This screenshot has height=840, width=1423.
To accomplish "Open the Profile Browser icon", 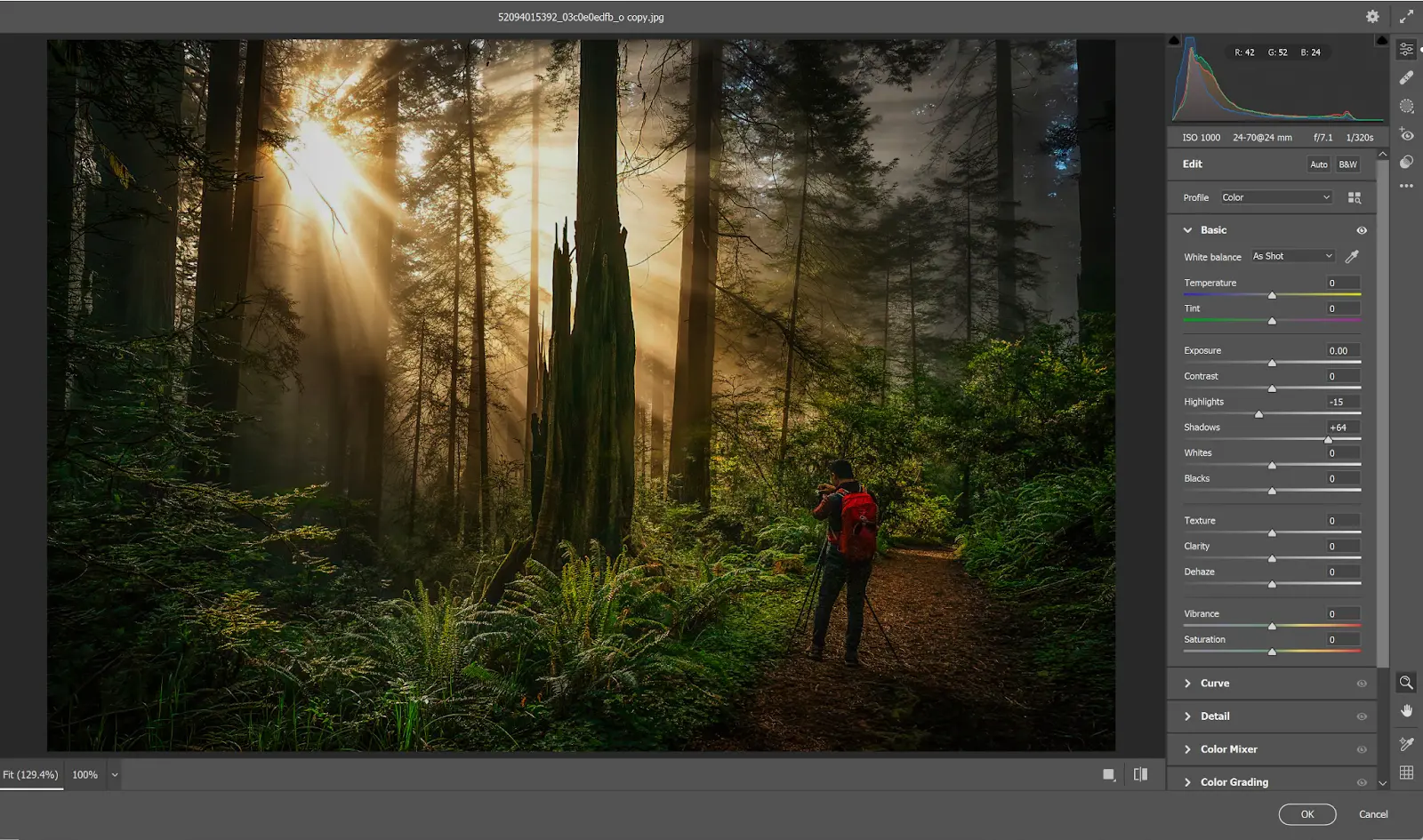I will [x=1355, y=197].
